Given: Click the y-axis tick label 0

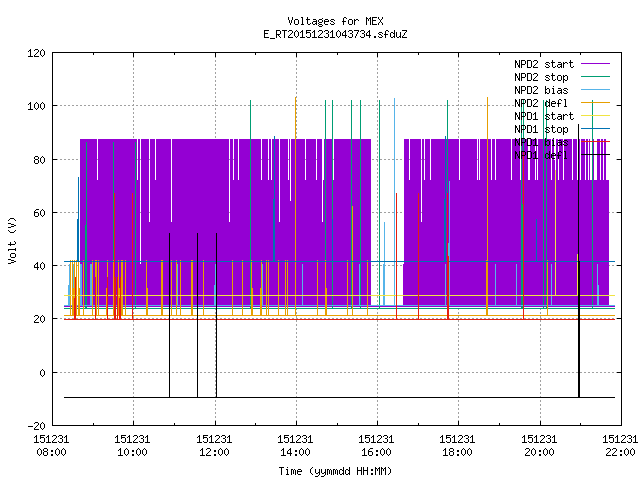Looking at the screenshot, I should [x=42, y=373].
